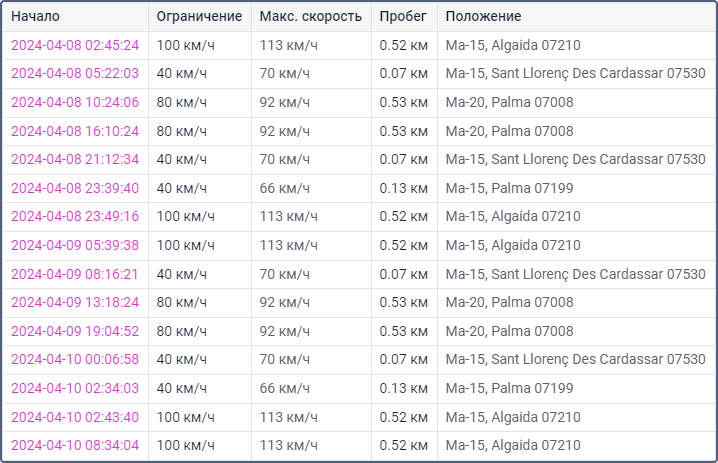Click the 2024-04-08 05:22:03 timestamp link
718x463 pixels.
(75, 74)
